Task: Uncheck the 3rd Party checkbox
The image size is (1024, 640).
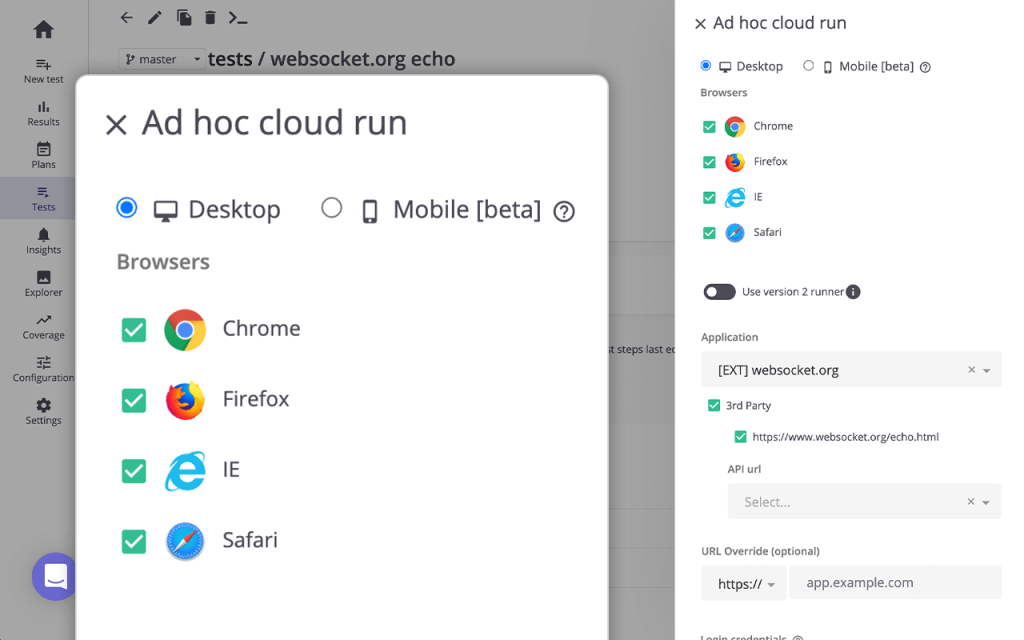Action: (714, 406)
